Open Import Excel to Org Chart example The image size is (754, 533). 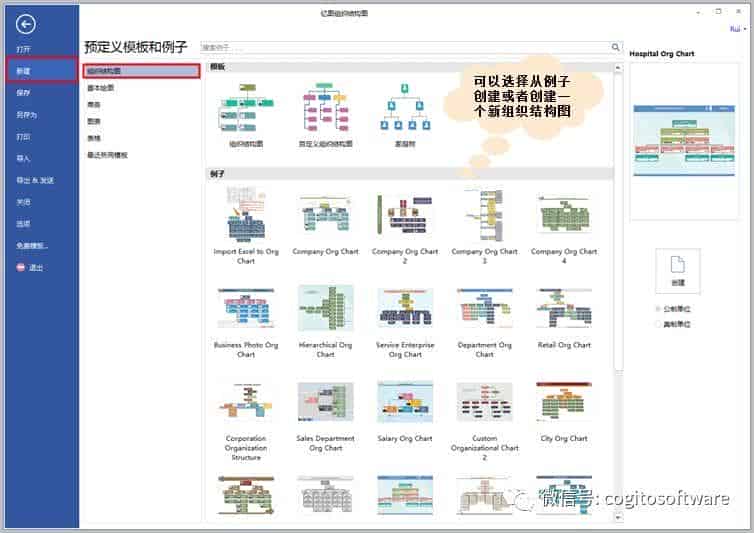[246, 225]
